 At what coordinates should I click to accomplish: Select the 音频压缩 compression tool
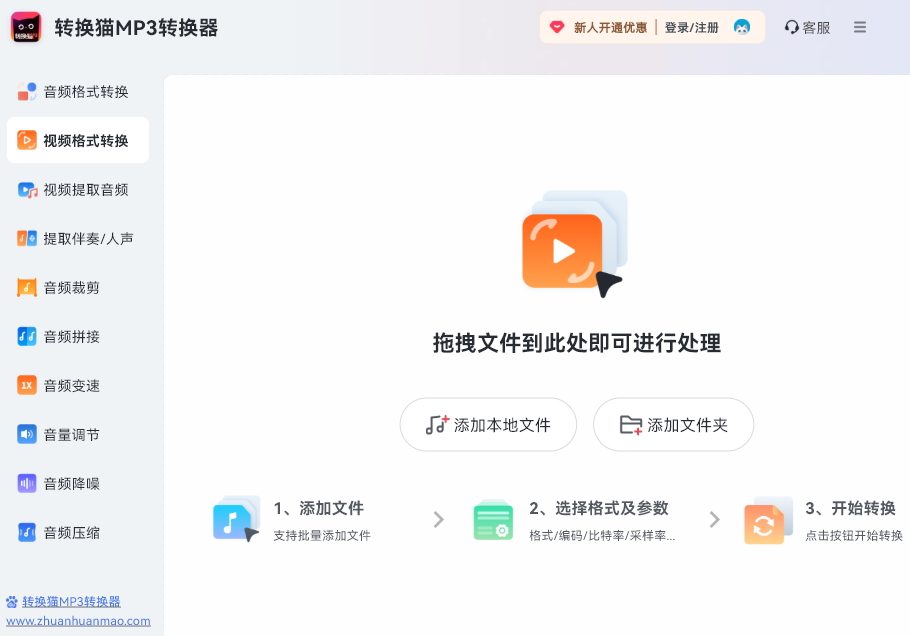click(x=77, y=532)
